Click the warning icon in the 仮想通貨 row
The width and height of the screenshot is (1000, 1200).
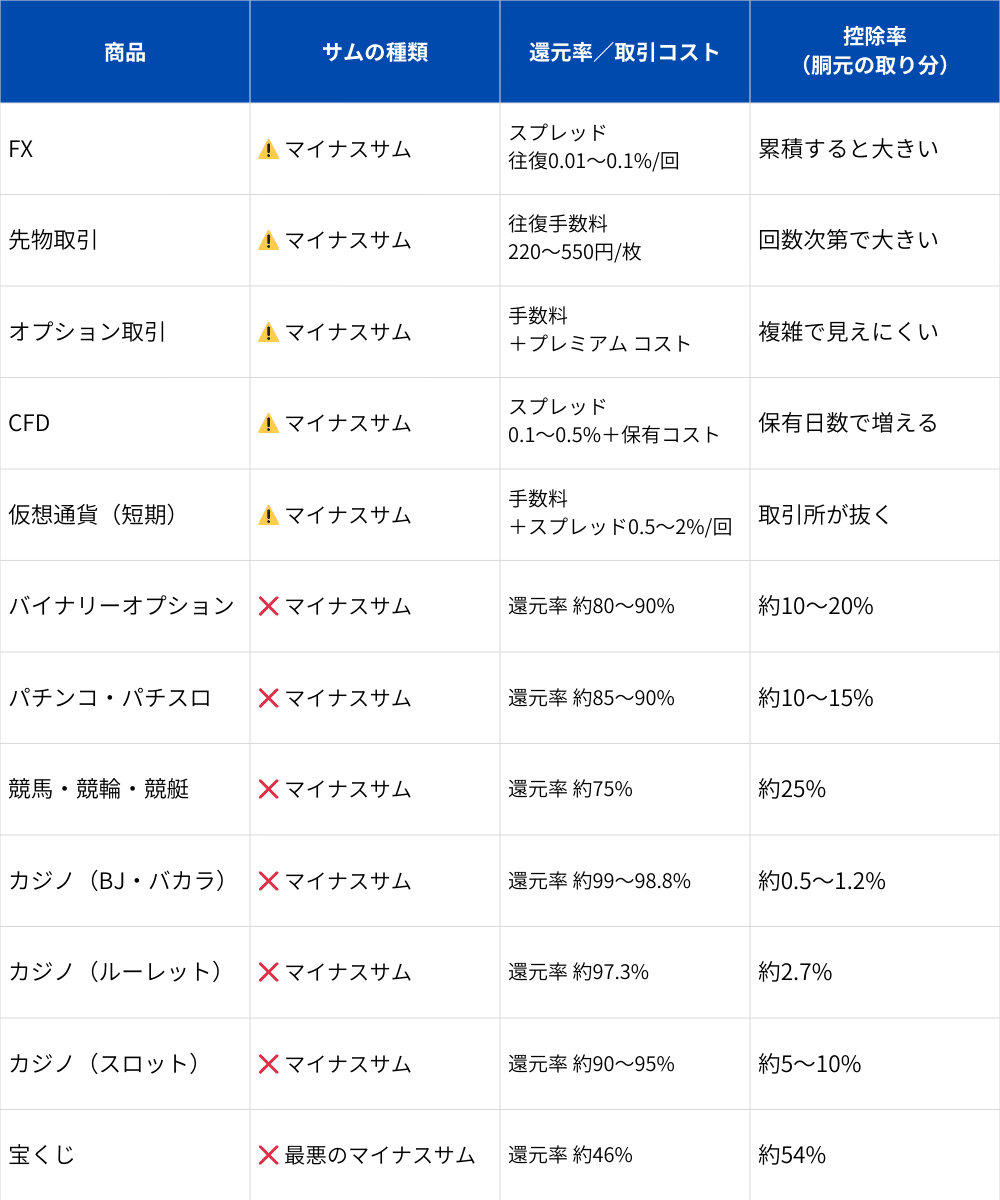(x=268, y=515)
